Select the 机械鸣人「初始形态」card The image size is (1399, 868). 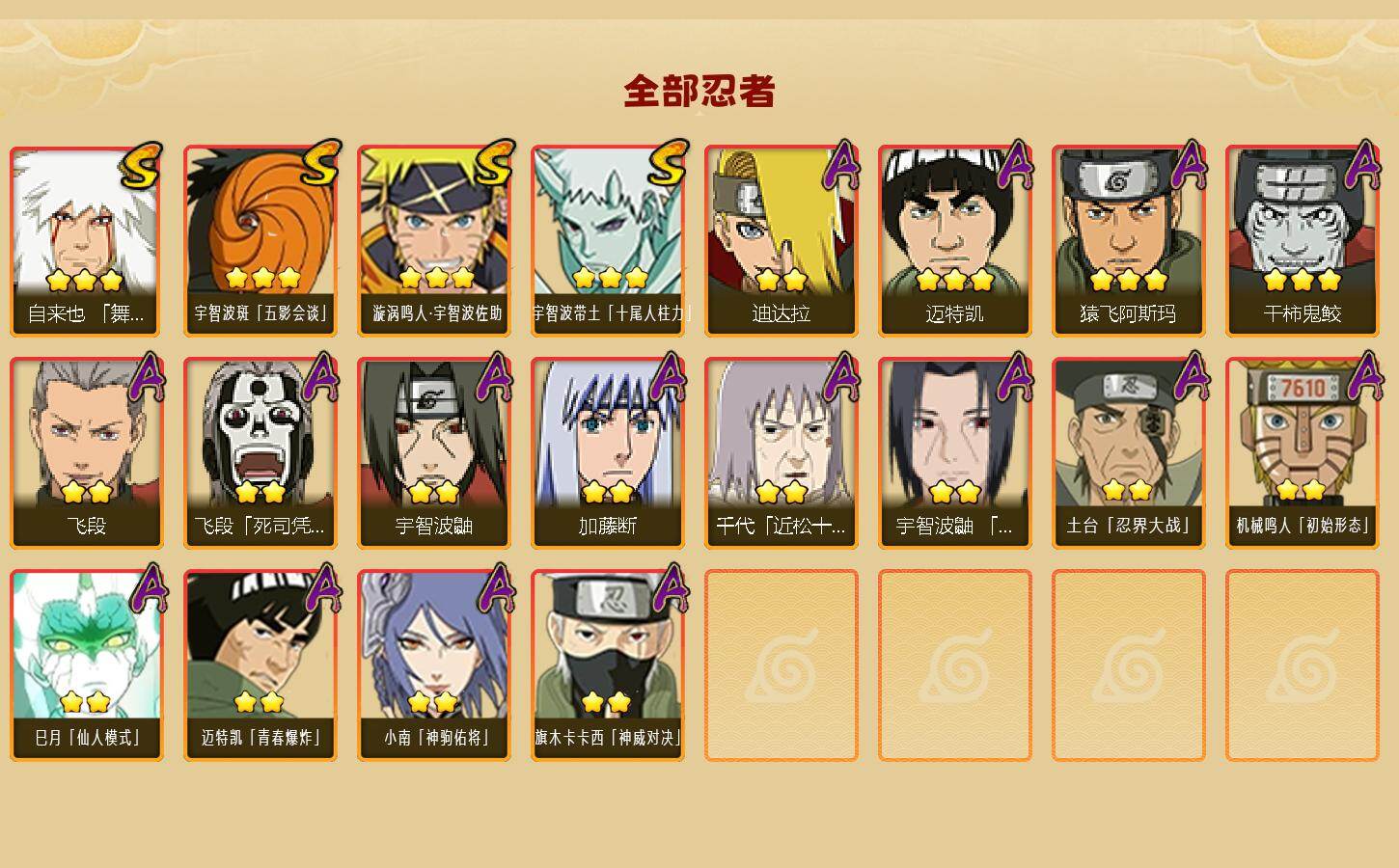pos(1302,453)
